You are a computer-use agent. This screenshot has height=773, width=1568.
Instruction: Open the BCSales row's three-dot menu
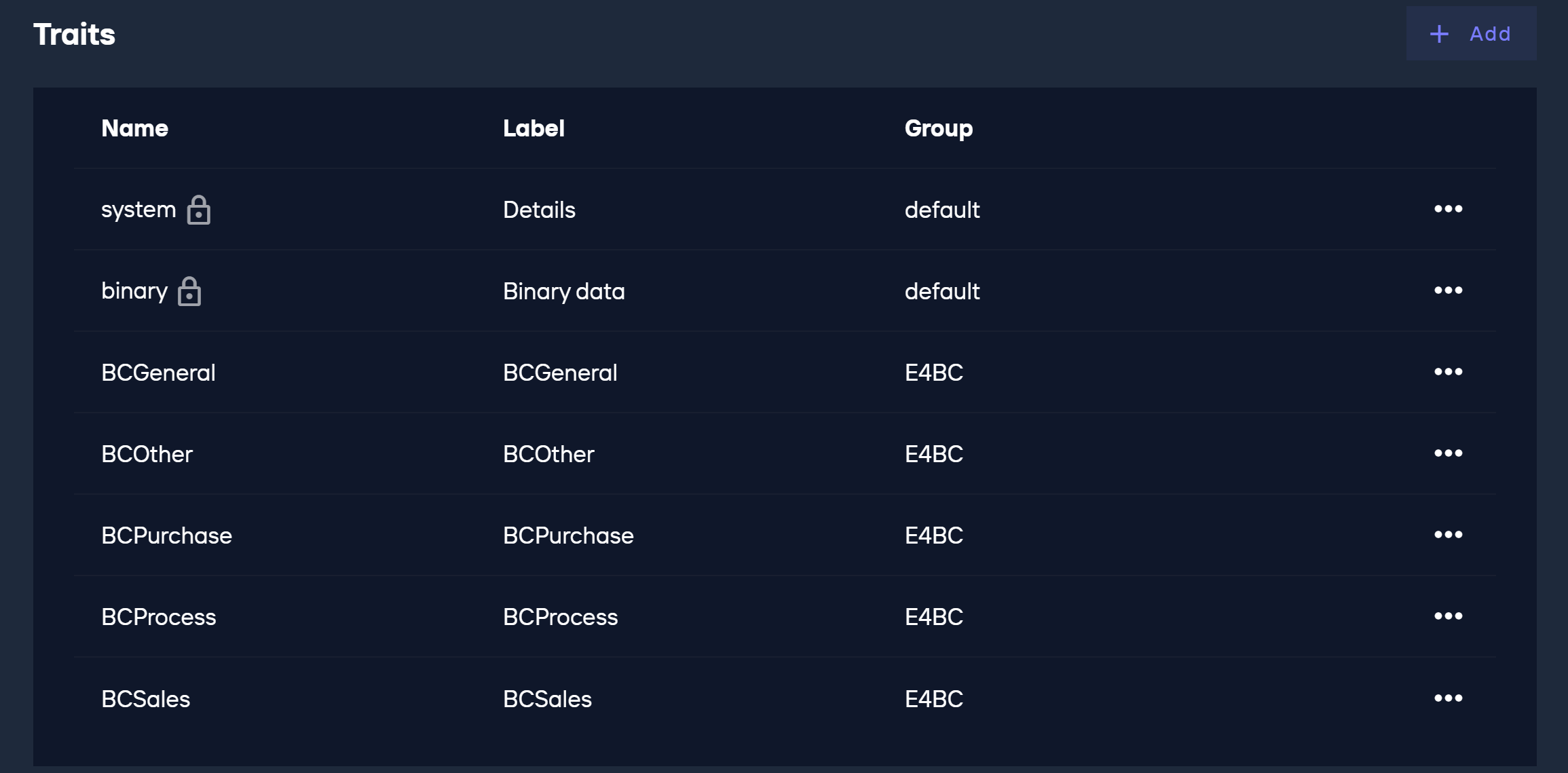pos(1448,698)
